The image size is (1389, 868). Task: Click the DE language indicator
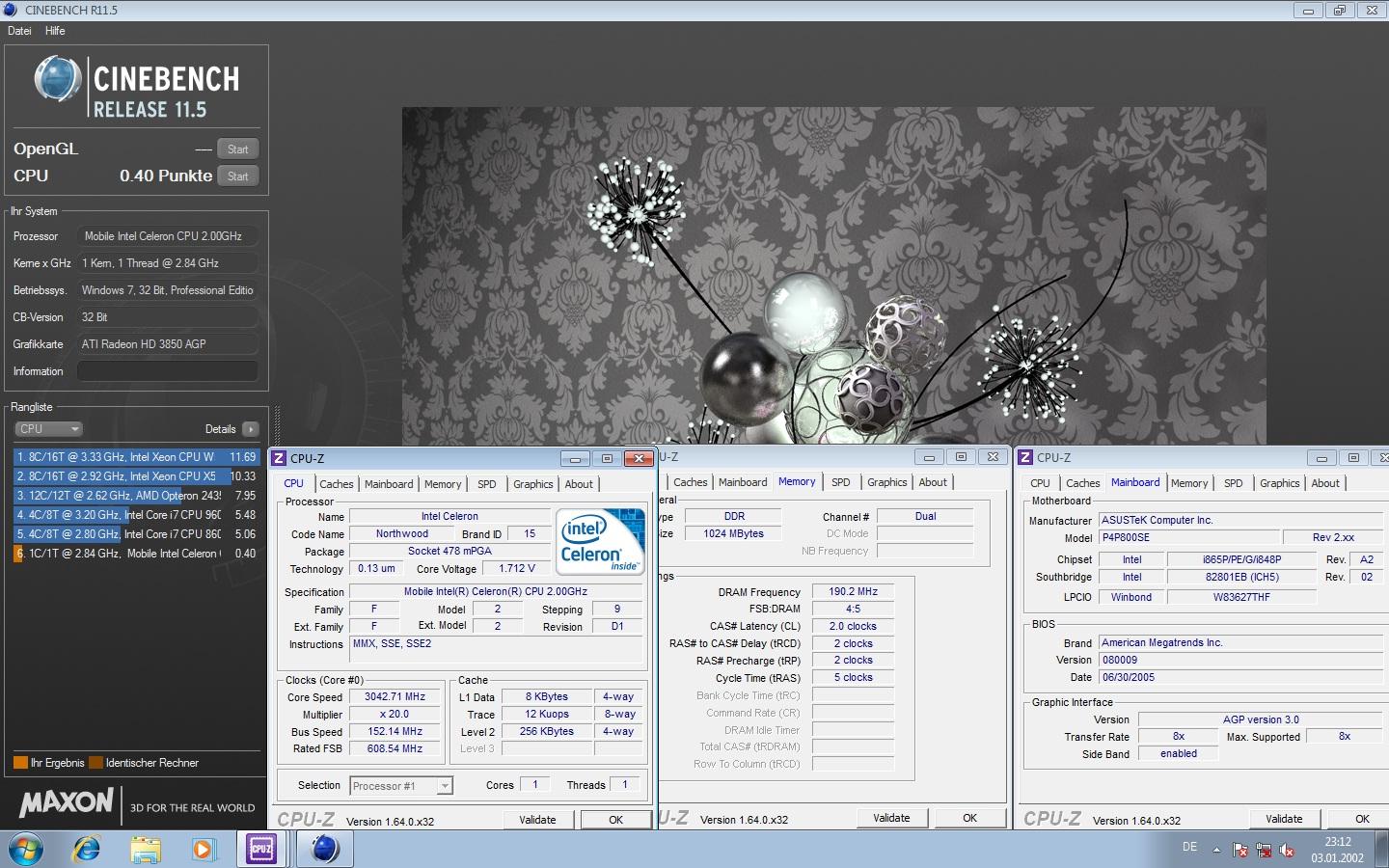point(1189,847)
